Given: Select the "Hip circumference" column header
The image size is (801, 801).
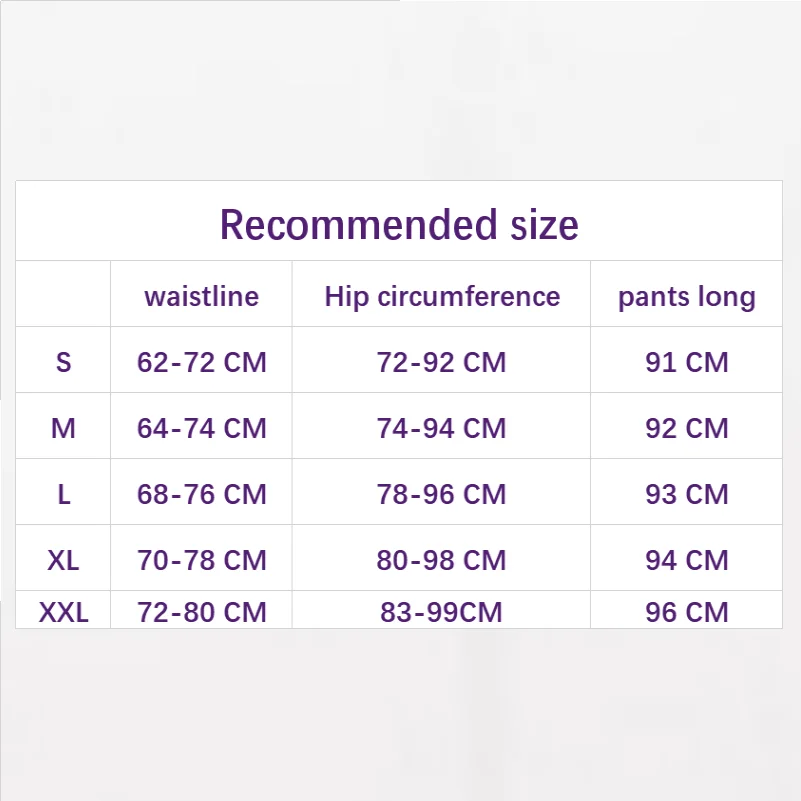Looking at the screenshot, I should [x=442, y=296].
